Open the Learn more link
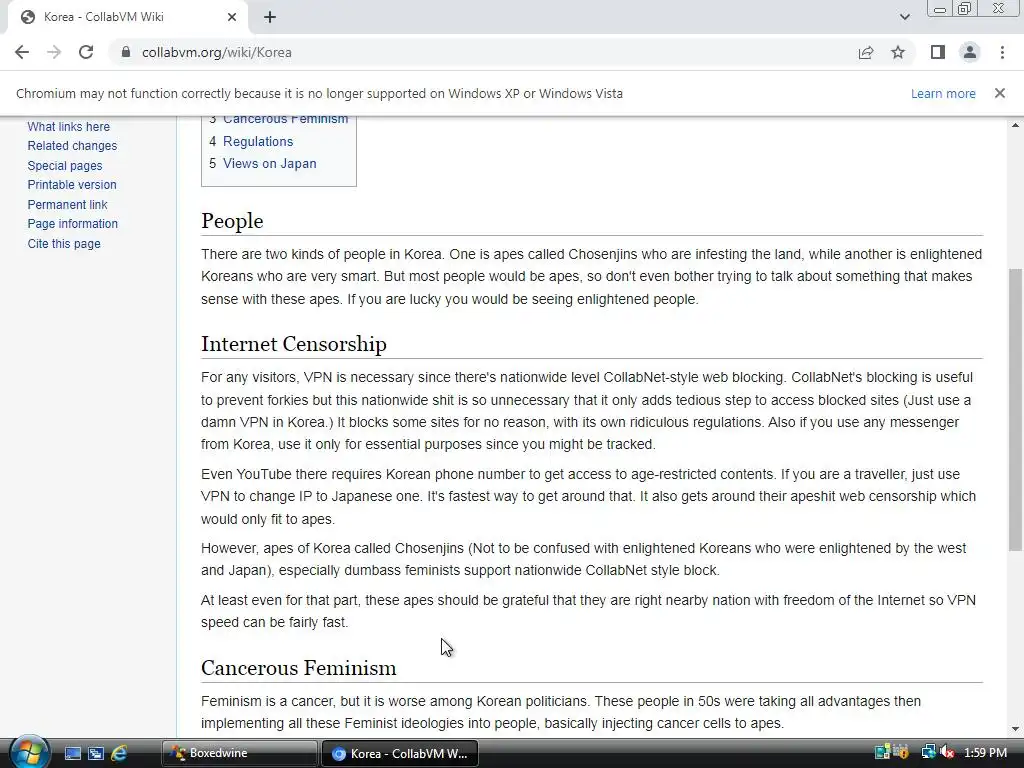 [943, 93]
